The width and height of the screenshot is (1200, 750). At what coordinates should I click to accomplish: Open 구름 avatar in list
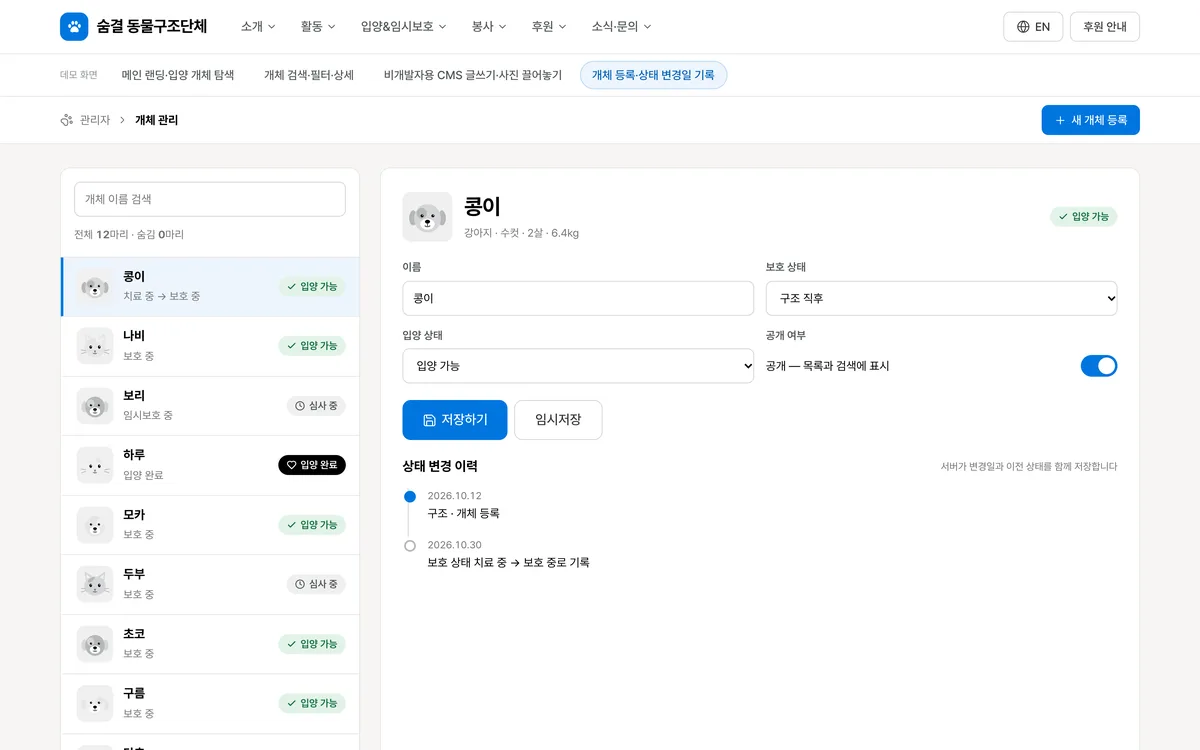95,703
